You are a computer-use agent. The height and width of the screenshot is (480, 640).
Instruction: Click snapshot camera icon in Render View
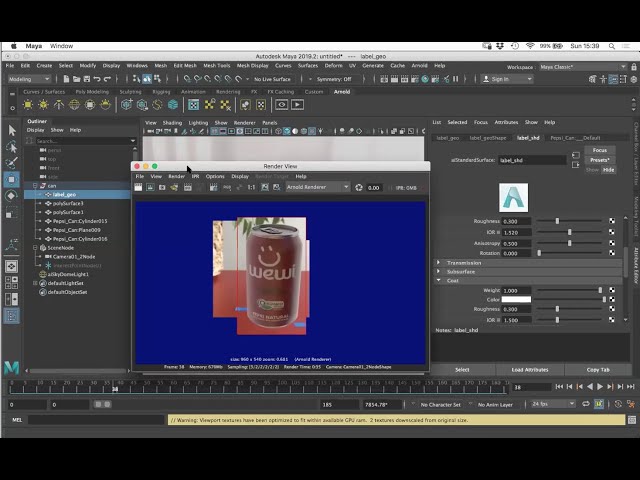pyautogui.click(x=162, y=187)
